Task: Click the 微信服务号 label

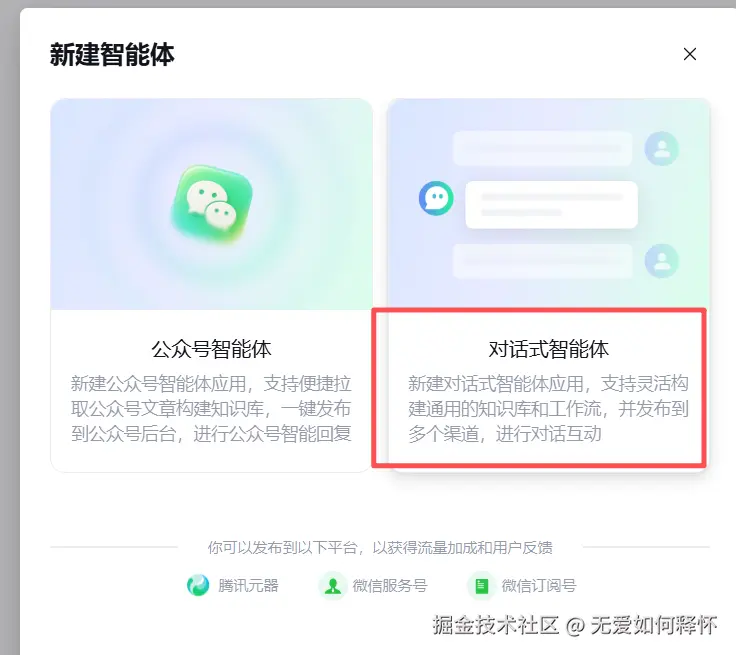Action: coord(390,586)
